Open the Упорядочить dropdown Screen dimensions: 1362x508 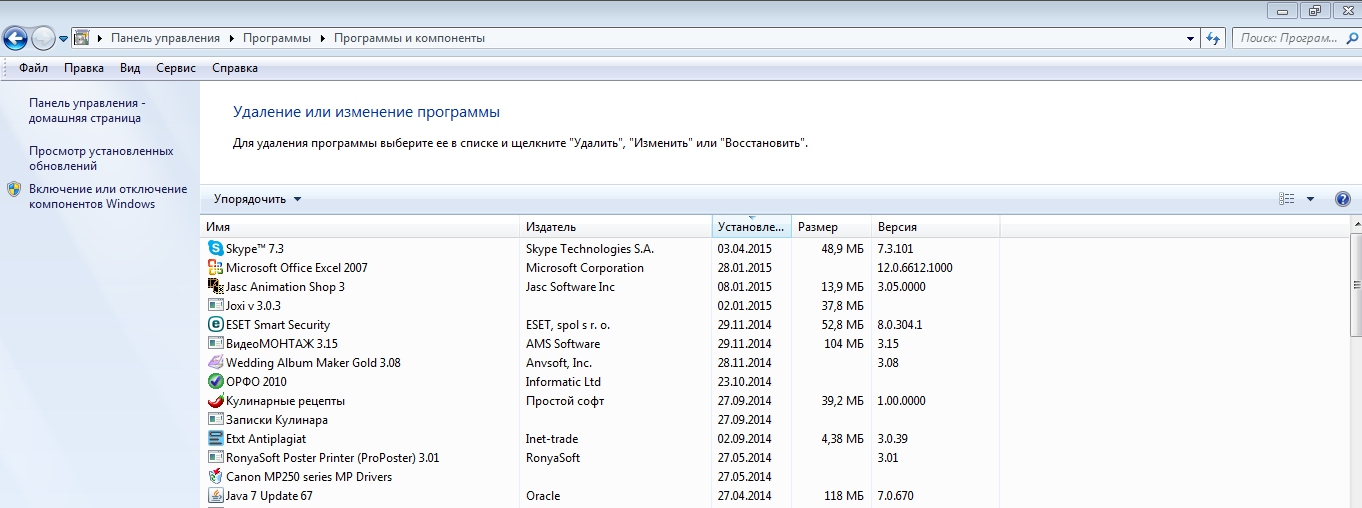[257, 199]
